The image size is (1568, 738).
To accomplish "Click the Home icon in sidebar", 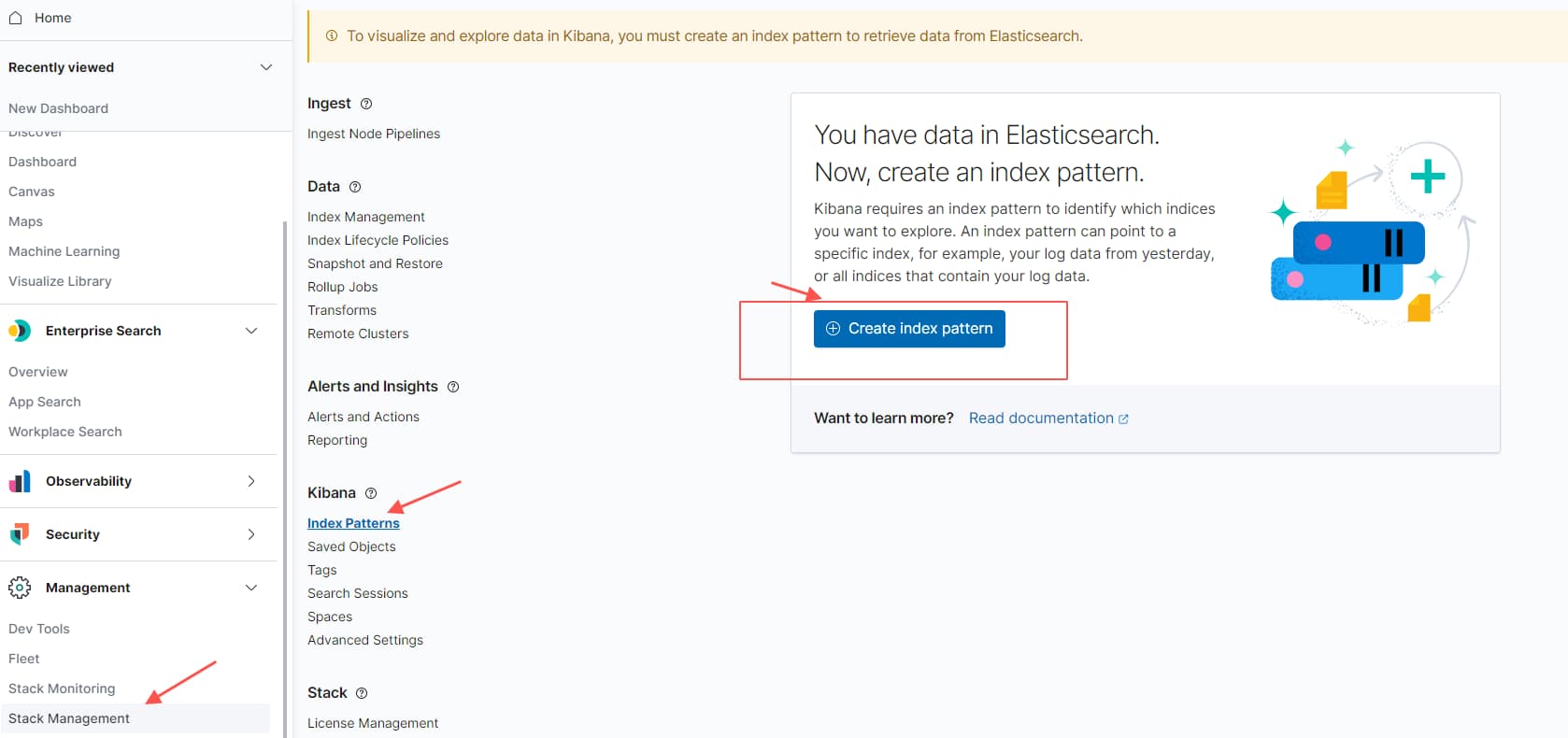I will click(16, 18).
